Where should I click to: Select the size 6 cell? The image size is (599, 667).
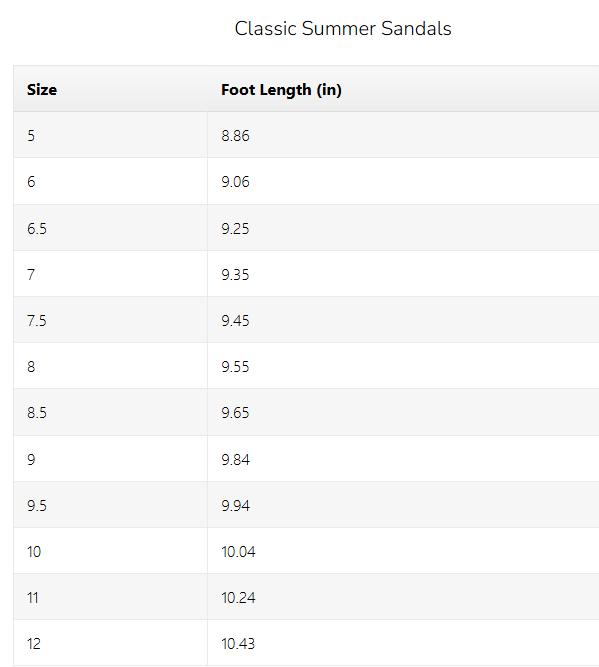click(111, 181)
